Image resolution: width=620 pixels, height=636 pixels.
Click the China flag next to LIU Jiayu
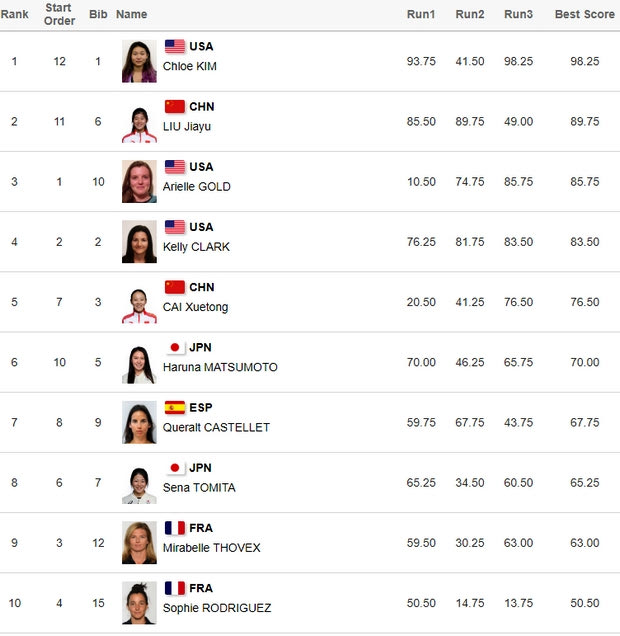[x=175, y=106]
